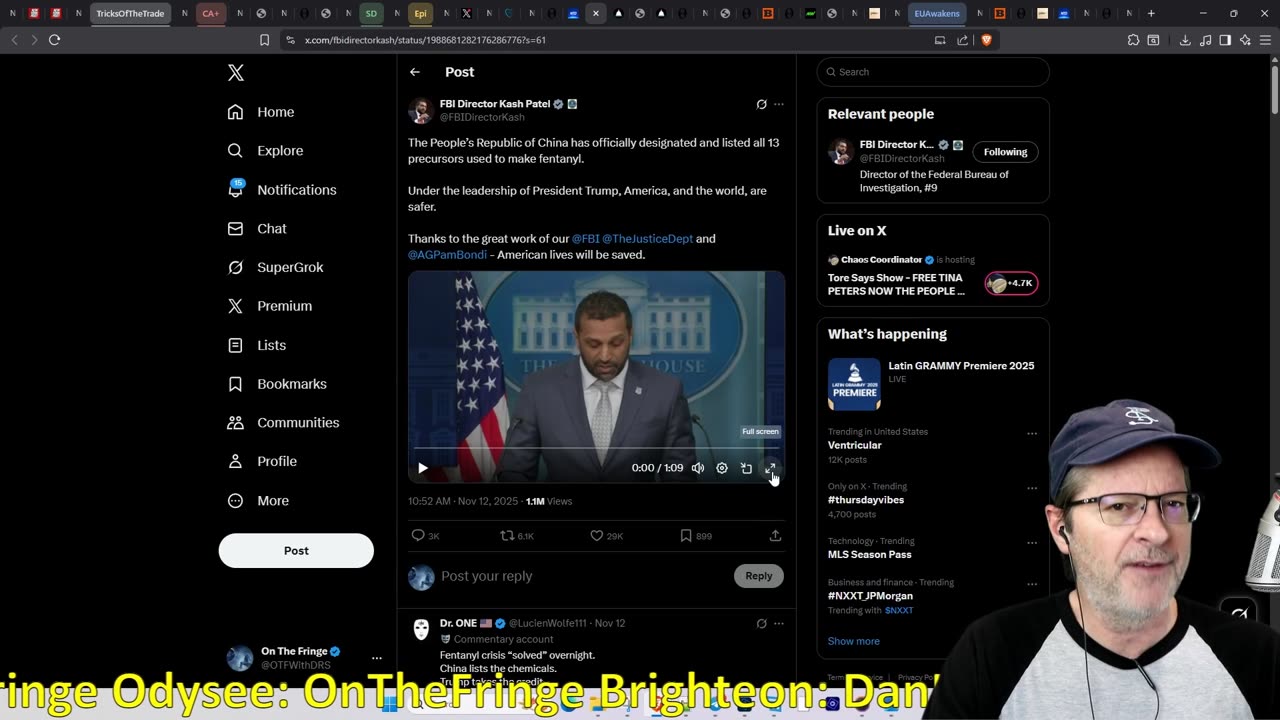1280x720 pixels.
Task: Toggle picture-in-picture on video
Action: click(x=746, y=468)
